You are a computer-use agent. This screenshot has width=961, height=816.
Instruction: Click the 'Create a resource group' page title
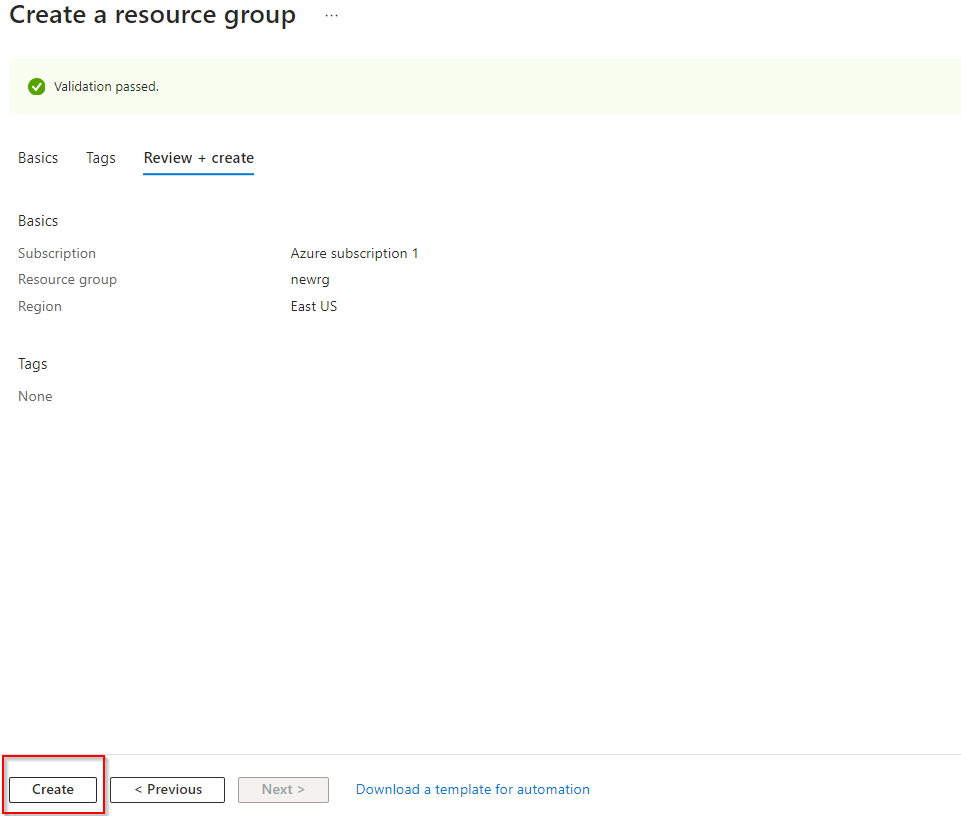point(152,16)
